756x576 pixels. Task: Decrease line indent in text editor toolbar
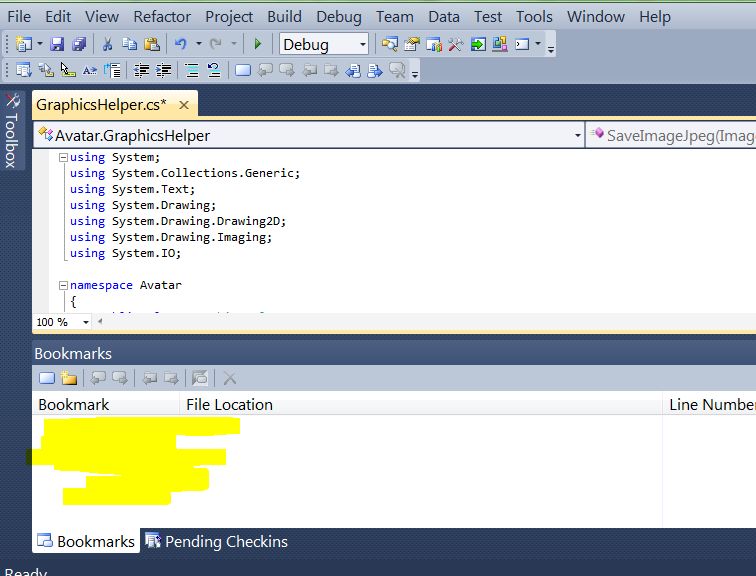point(141,70)
